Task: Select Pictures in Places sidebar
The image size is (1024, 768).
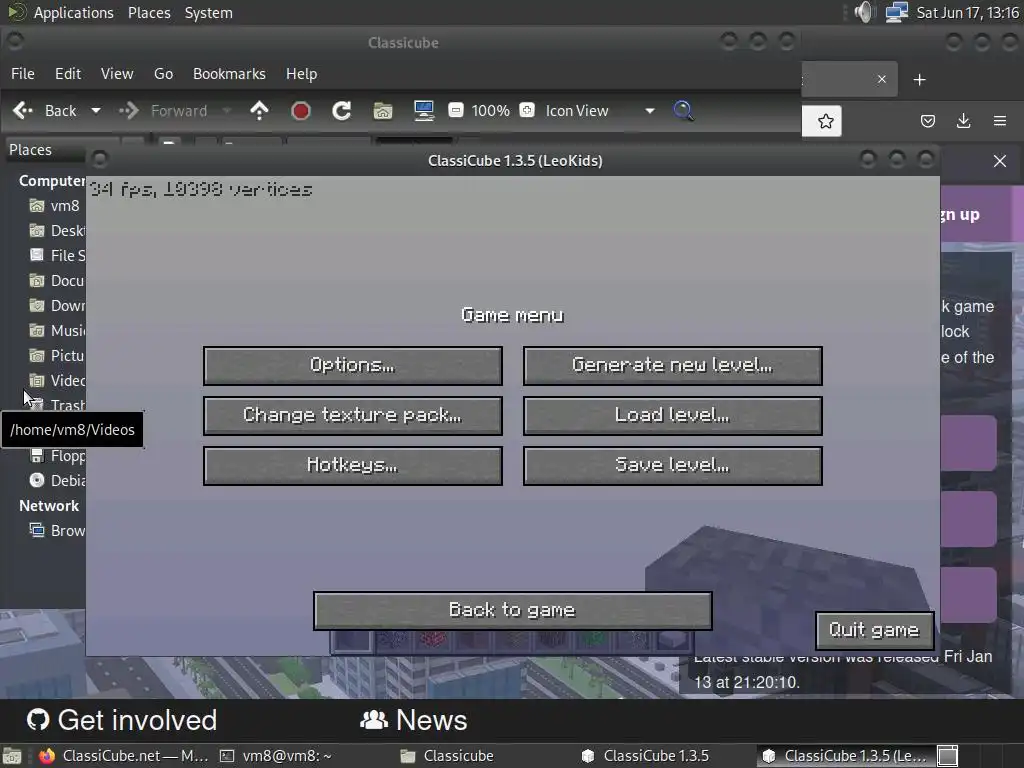Action: 57,356
